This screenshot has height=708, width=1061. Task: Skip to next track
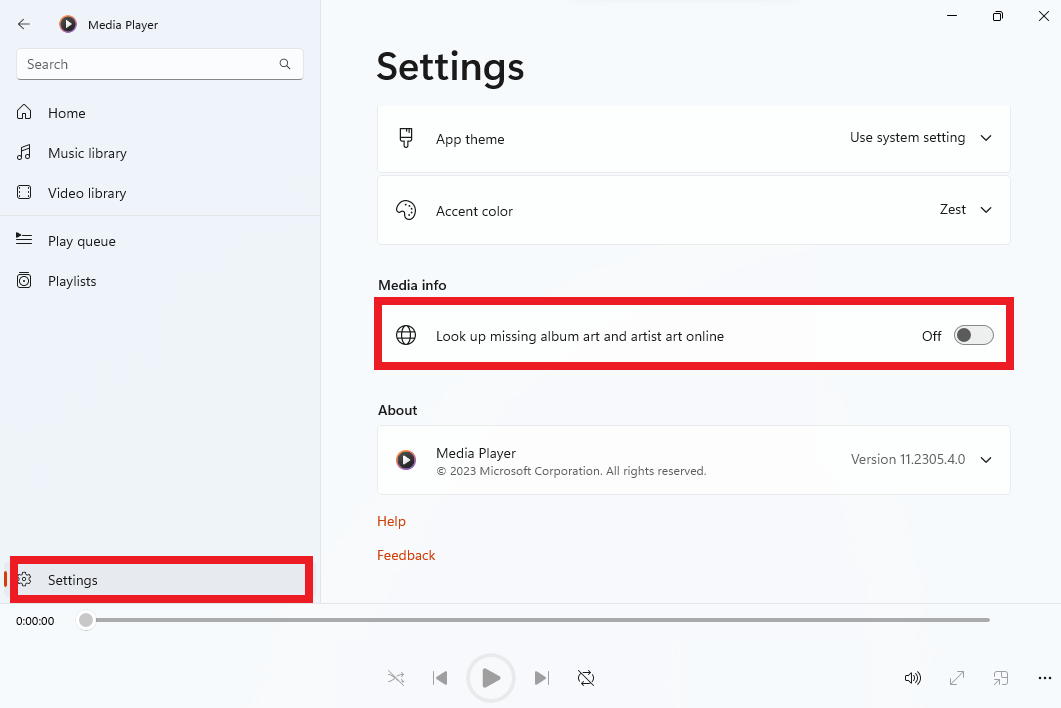(x=542, y=678)
